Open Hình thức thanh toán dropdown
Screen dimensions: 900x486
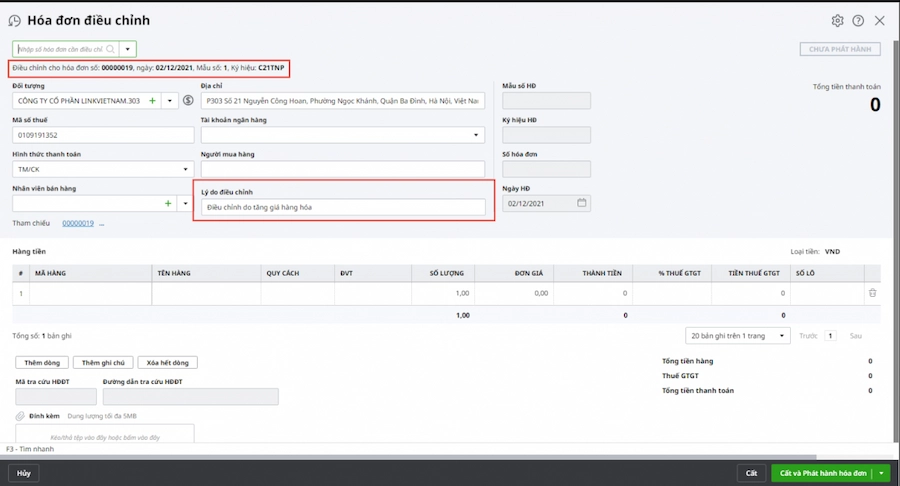(x=184, y=169)
